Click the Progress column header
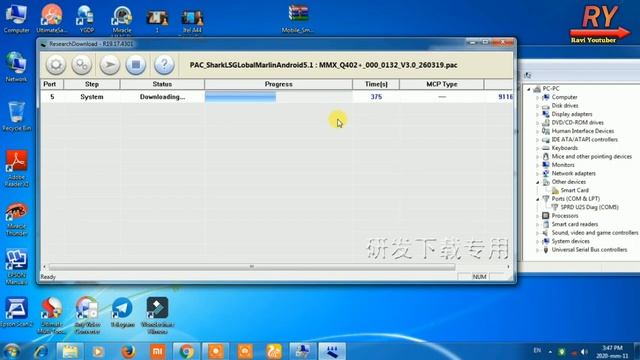This screenshot has width=640, height=360. click(278, 84)
